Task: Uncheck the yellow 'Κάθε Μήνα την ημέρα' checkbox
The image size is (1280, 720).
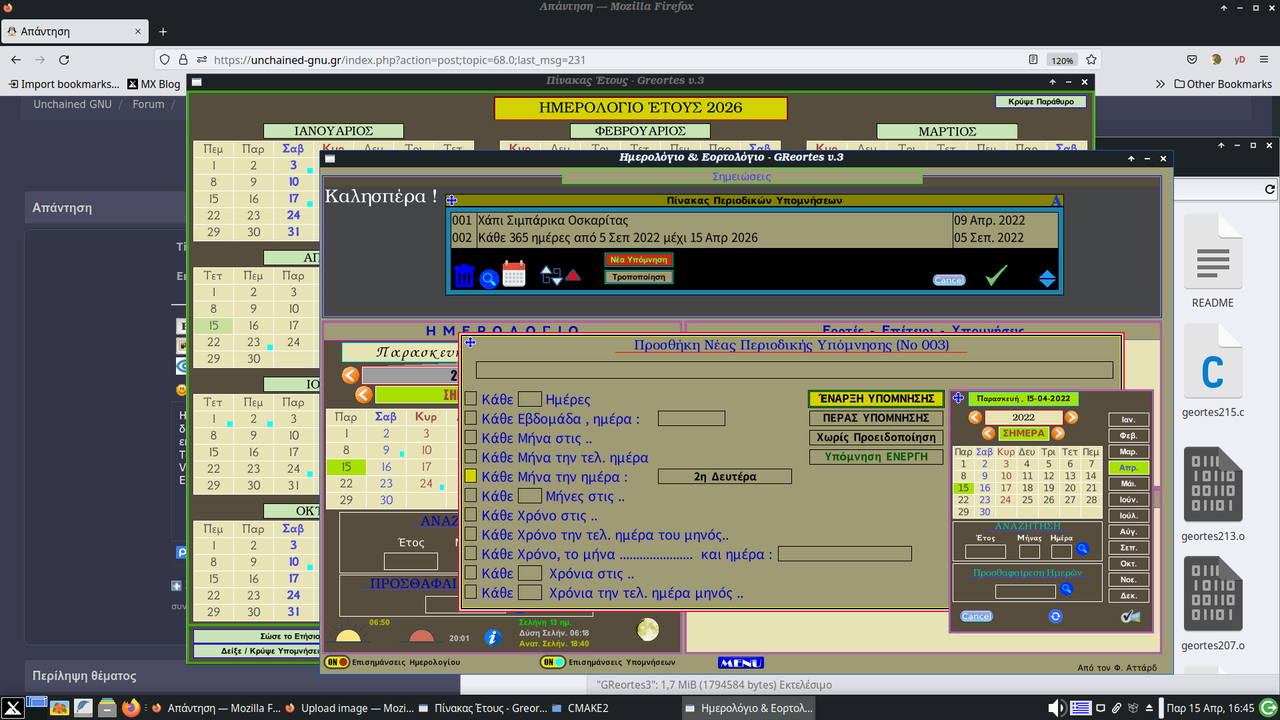Action: (471, 477)
